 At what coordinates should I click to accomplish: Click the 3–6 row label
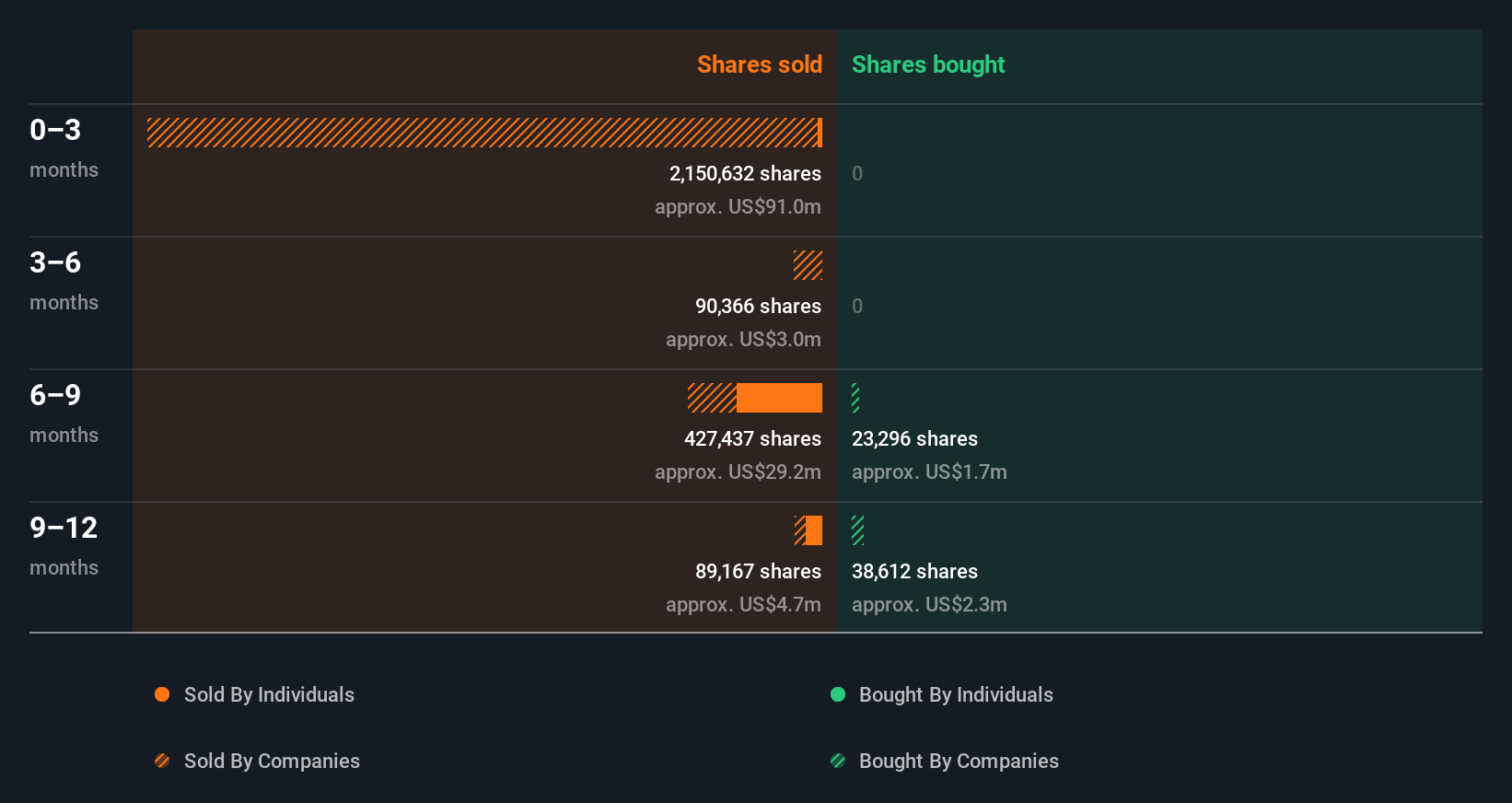pyautogui.click(x=55, y=262)
